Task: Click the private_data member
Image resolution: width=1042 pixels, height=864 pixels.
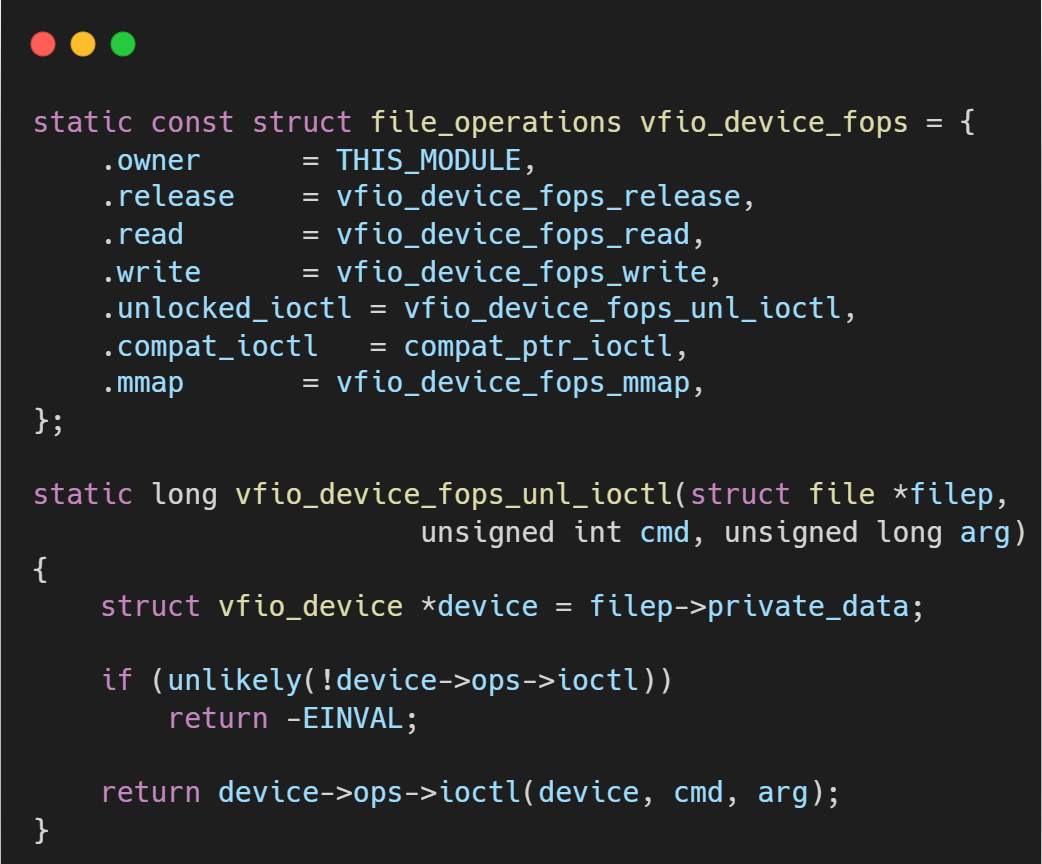Action: coord(809,607)
